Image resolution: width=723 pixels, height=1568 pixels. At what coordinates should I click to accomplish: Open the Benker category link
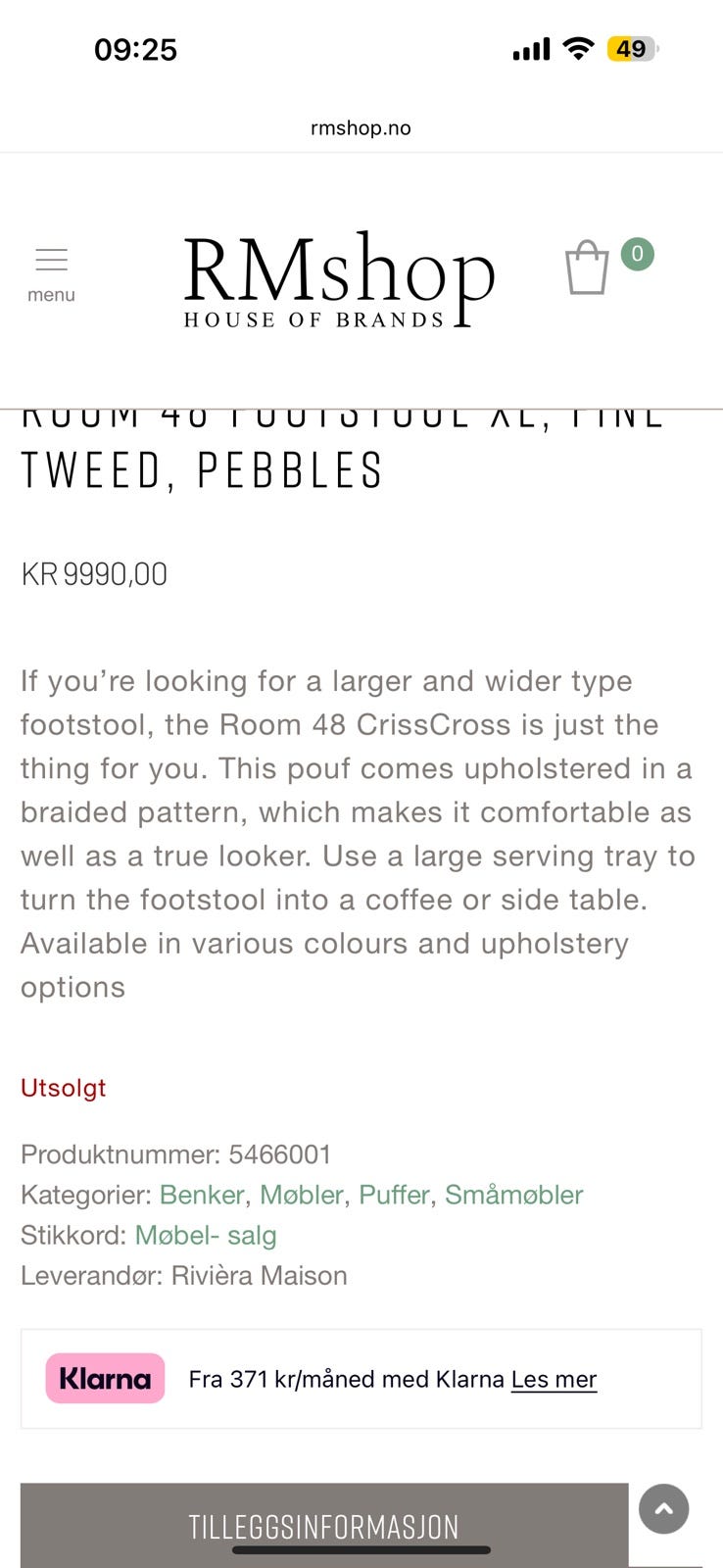click(202, 1195)
